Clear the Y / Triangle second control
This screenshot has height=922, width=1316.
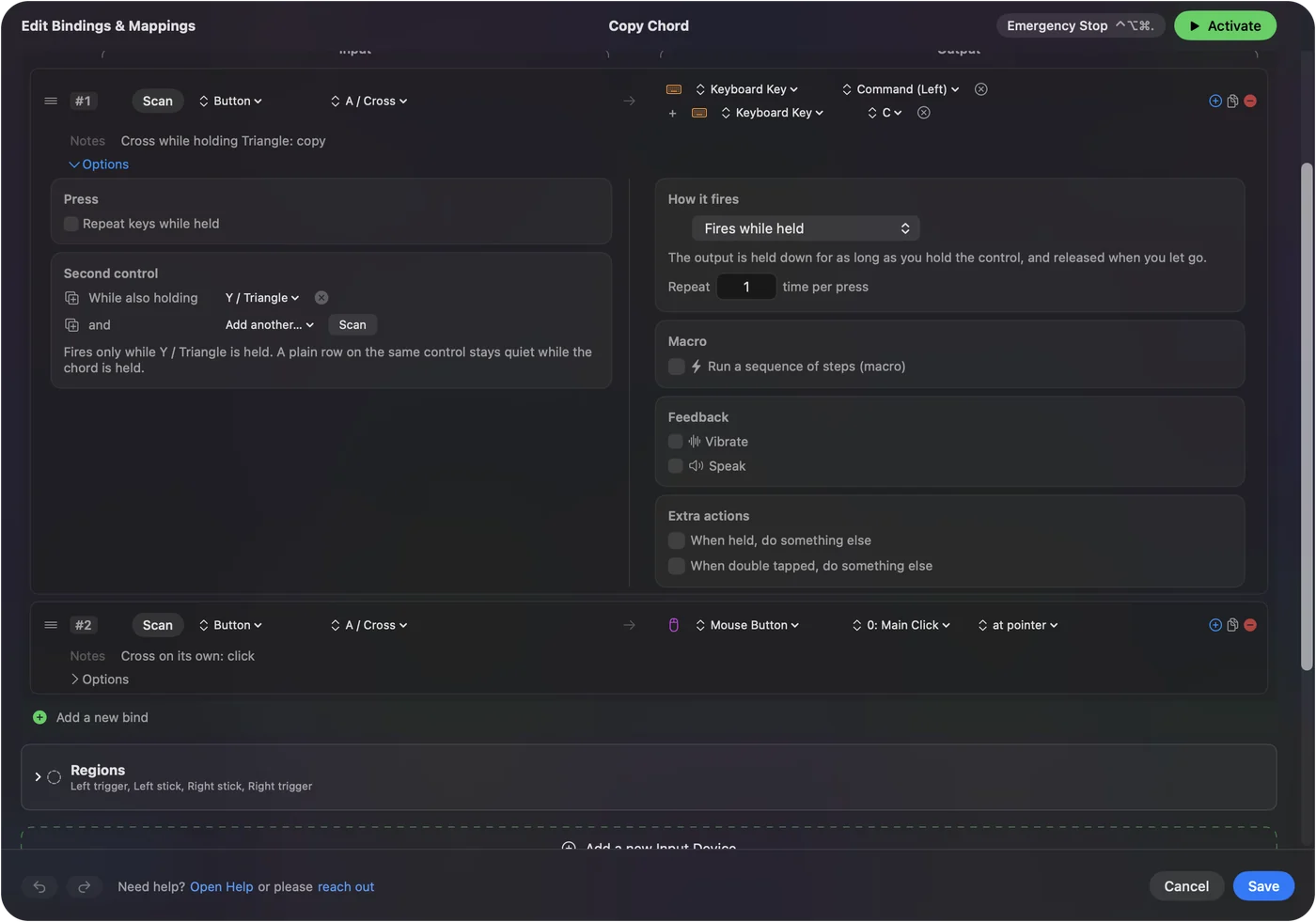(x=321, y=298)
